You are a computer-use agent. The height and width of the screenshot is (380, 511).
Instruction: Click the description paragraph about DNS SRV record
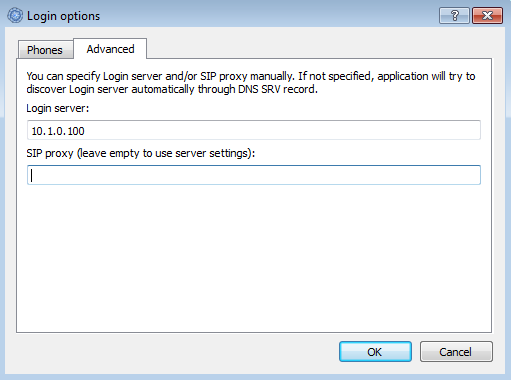coord(251,83)
